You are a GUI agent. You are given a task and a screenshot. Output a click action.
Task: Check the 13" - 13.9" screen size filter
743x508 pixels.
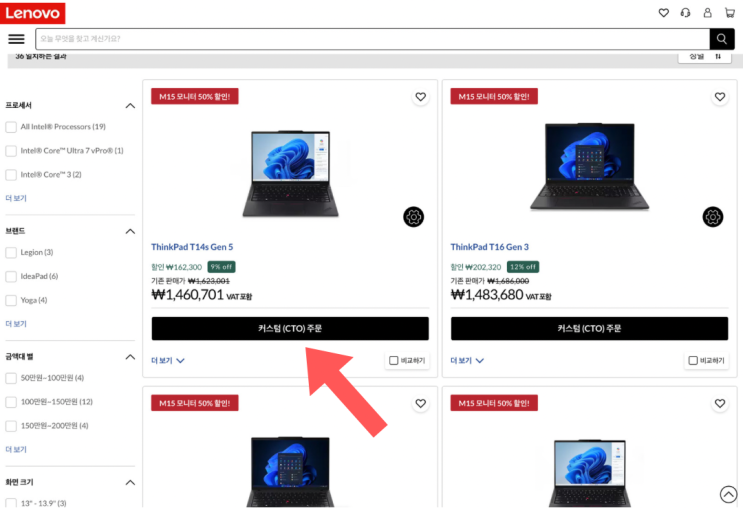11,502
